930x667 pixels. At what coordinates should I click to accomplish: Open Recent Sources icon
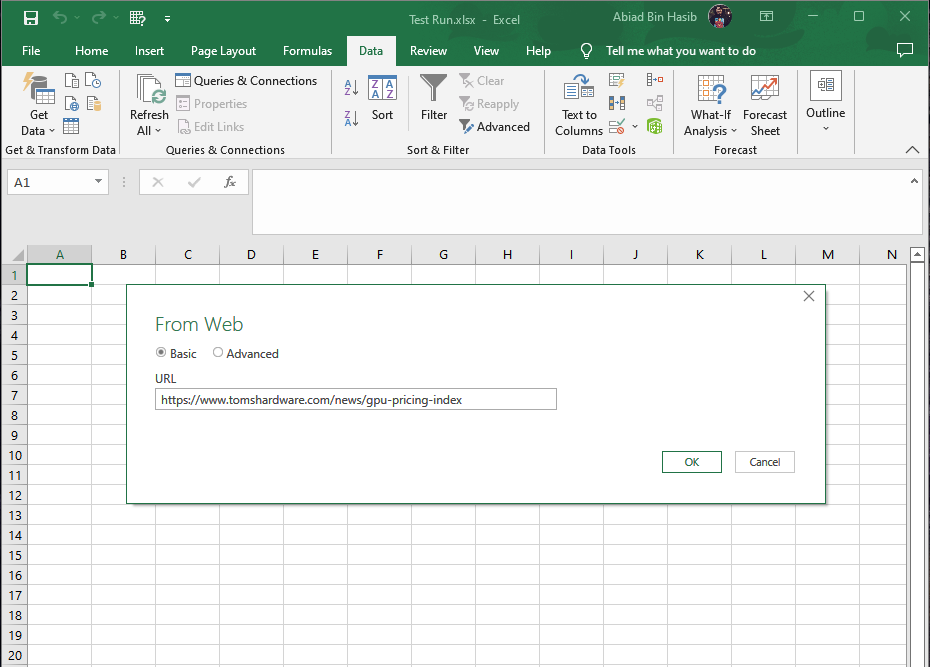pos(93,81)
